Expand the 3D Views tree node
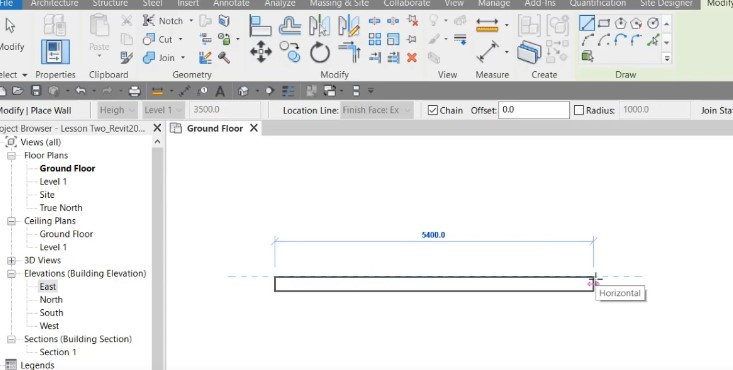The width and height of the screenshot is (733, 370). 12,261
